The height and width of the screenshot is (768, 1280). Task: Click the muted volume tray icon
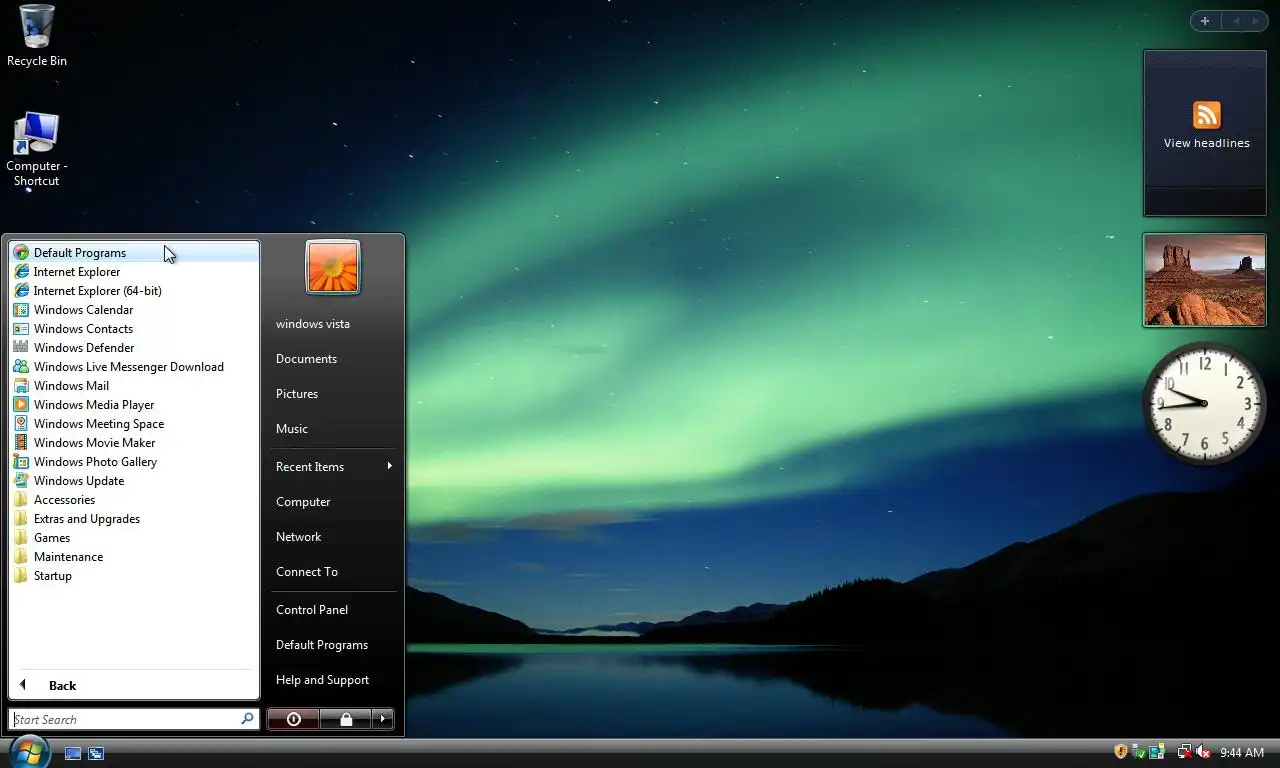[1203, 752]
